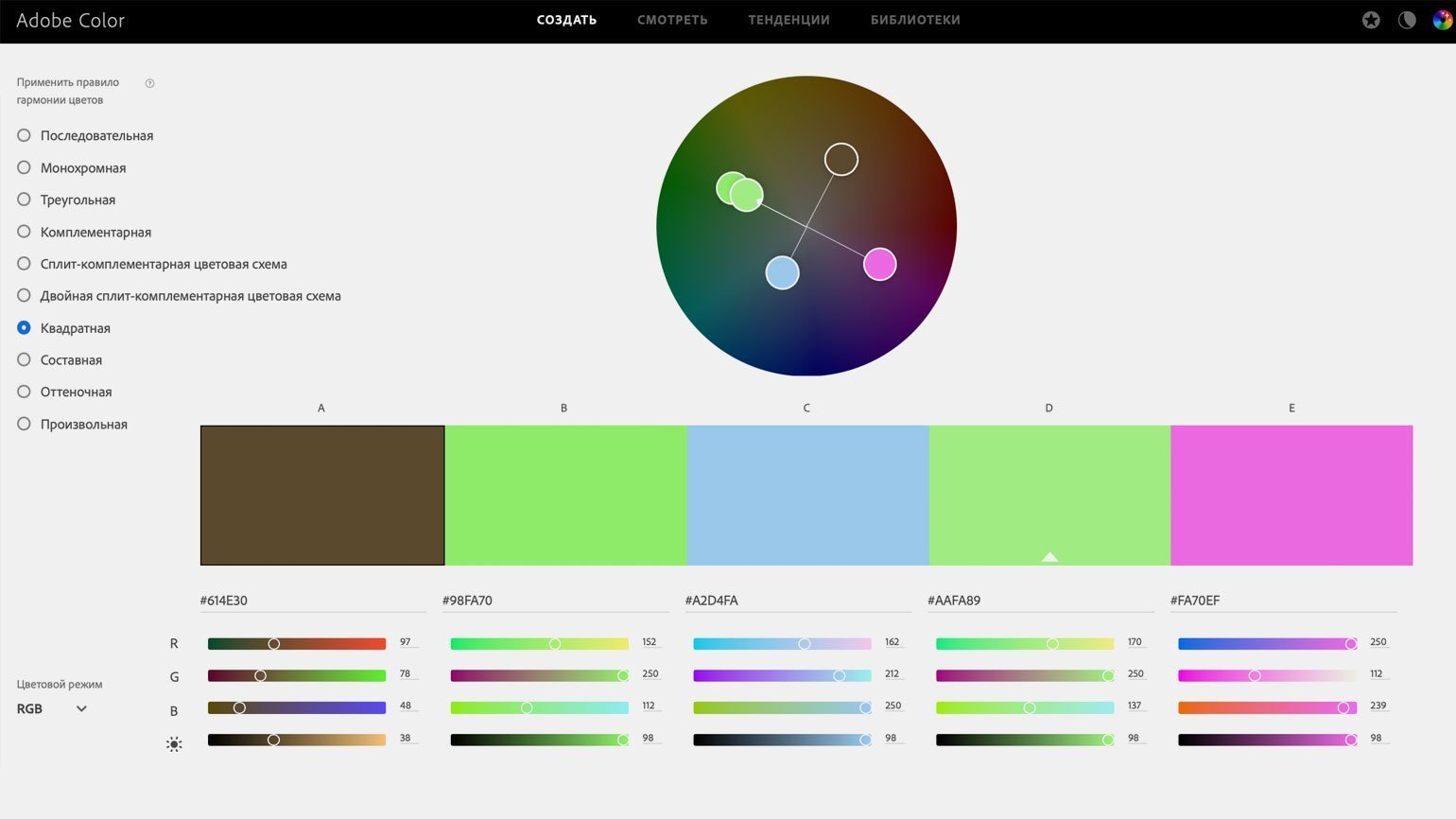1456x819 pixels.
Task: Select Треугольная harmony rule
Action: 66,200
